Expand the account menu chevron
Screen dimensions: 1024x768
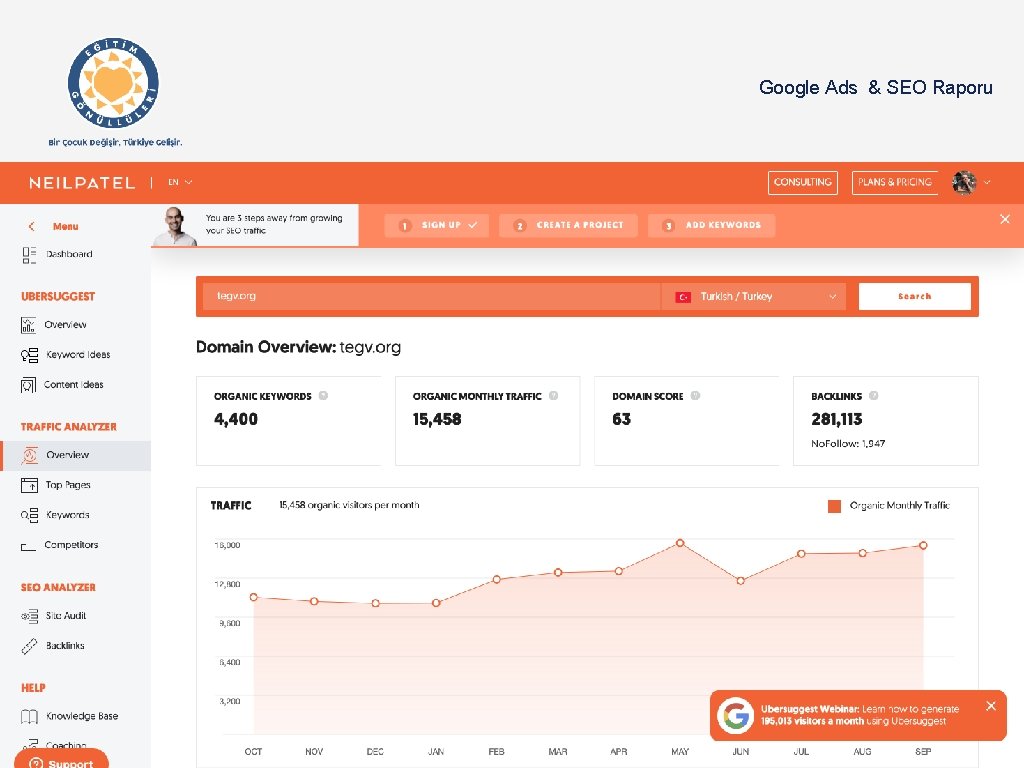pyautogui.click(x=987, y=183)
